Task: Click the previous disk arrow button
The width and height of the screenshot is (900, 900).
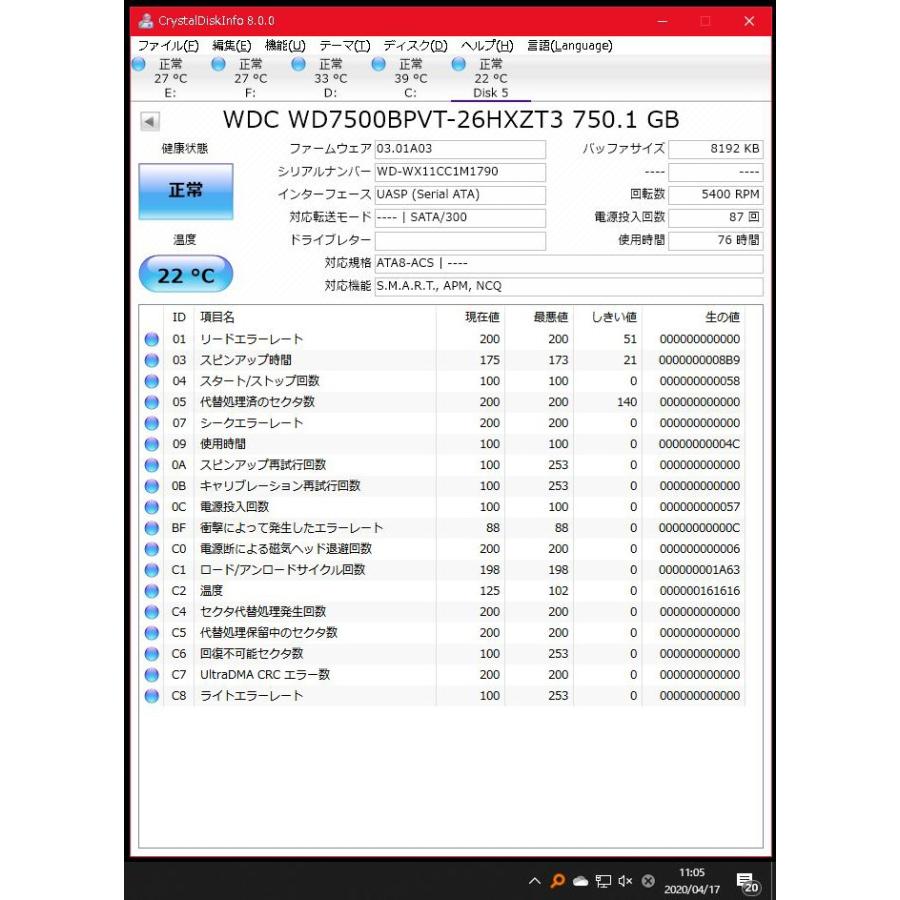Action: pos(150,121)
